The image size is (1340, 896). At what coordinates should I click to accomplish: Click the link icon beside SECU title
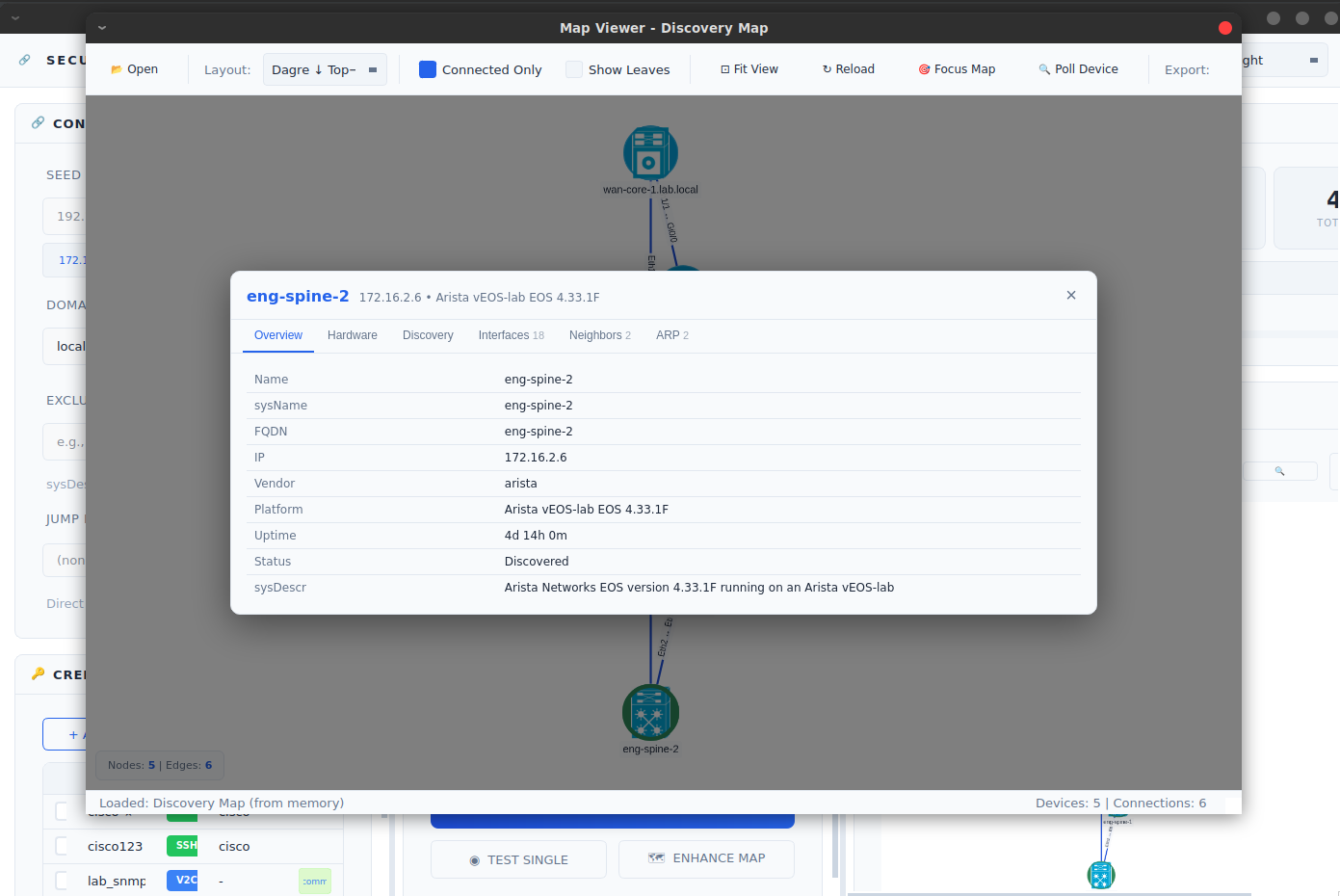(x=25, y=60)
